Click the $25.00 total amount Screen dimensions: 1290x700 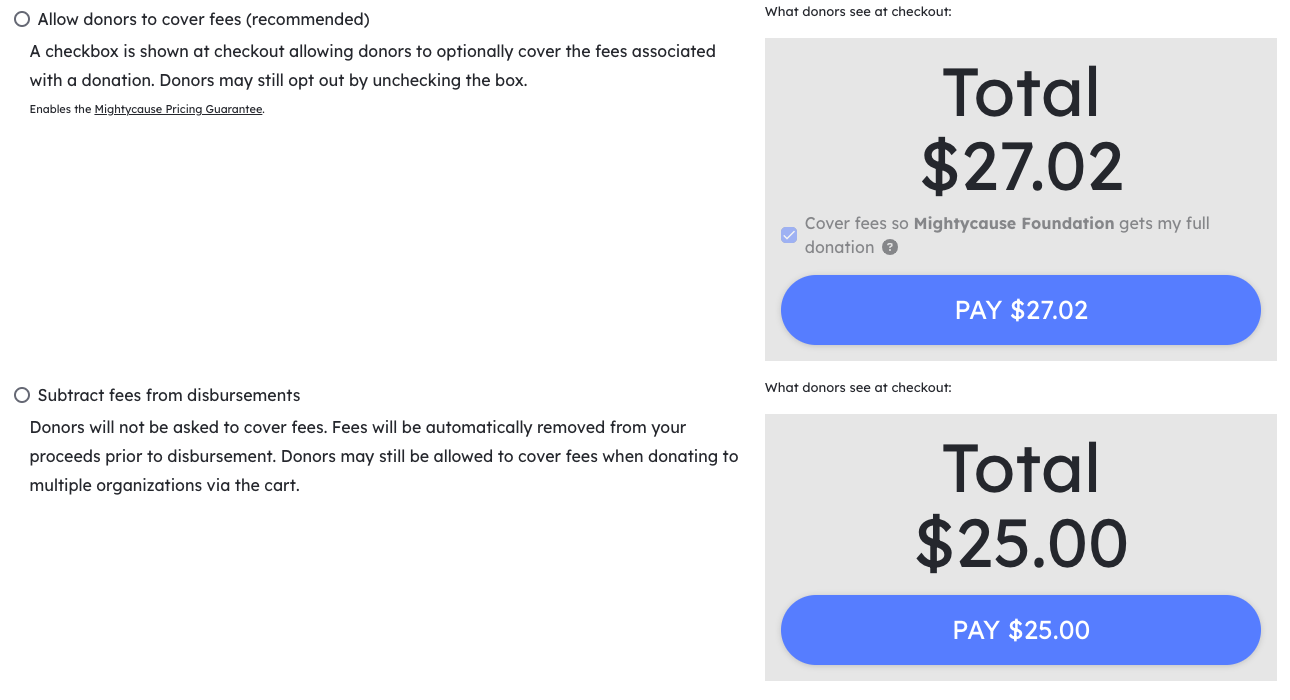(x=1021, y=543)
